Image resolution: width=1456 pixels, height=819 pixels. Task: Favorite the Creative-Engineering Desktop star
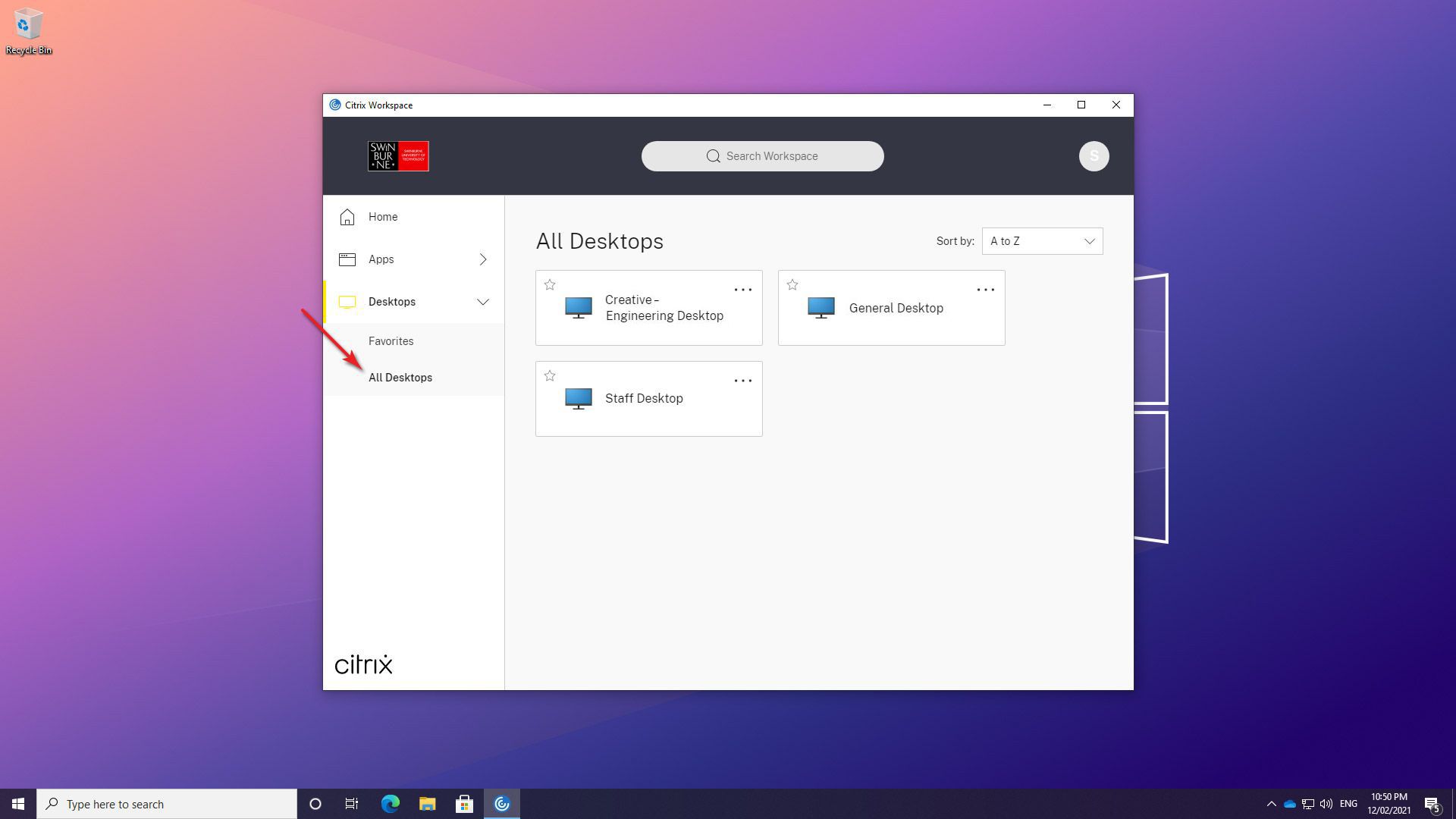(550, 285)
